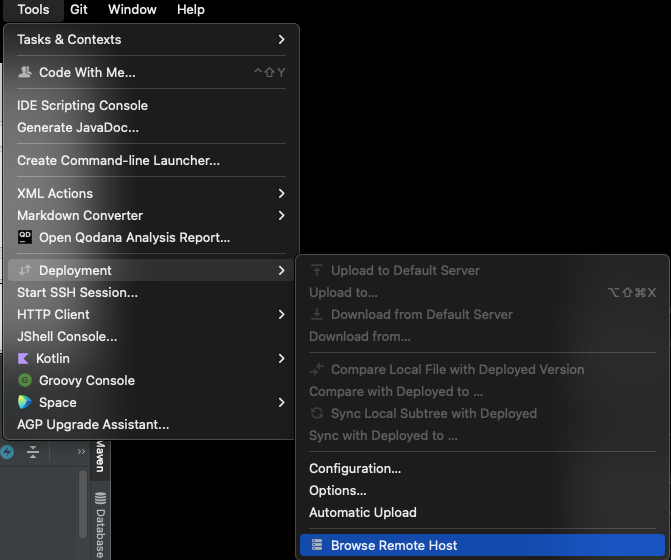Click the Code With Me people icon
Image resolution: width=671 pixels, height=560 pixels.
[25, 72]
